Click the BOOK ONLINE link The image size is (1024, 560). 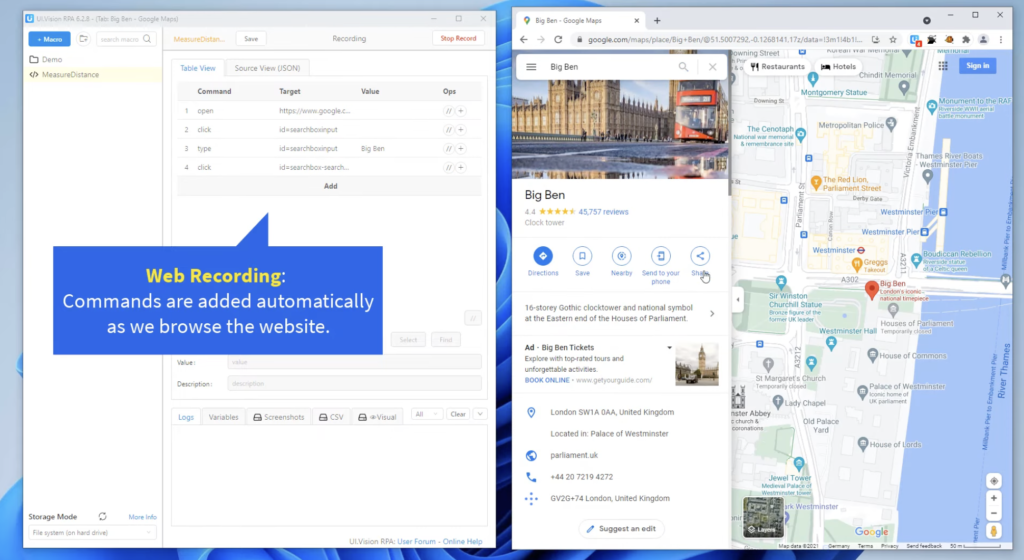547,380
